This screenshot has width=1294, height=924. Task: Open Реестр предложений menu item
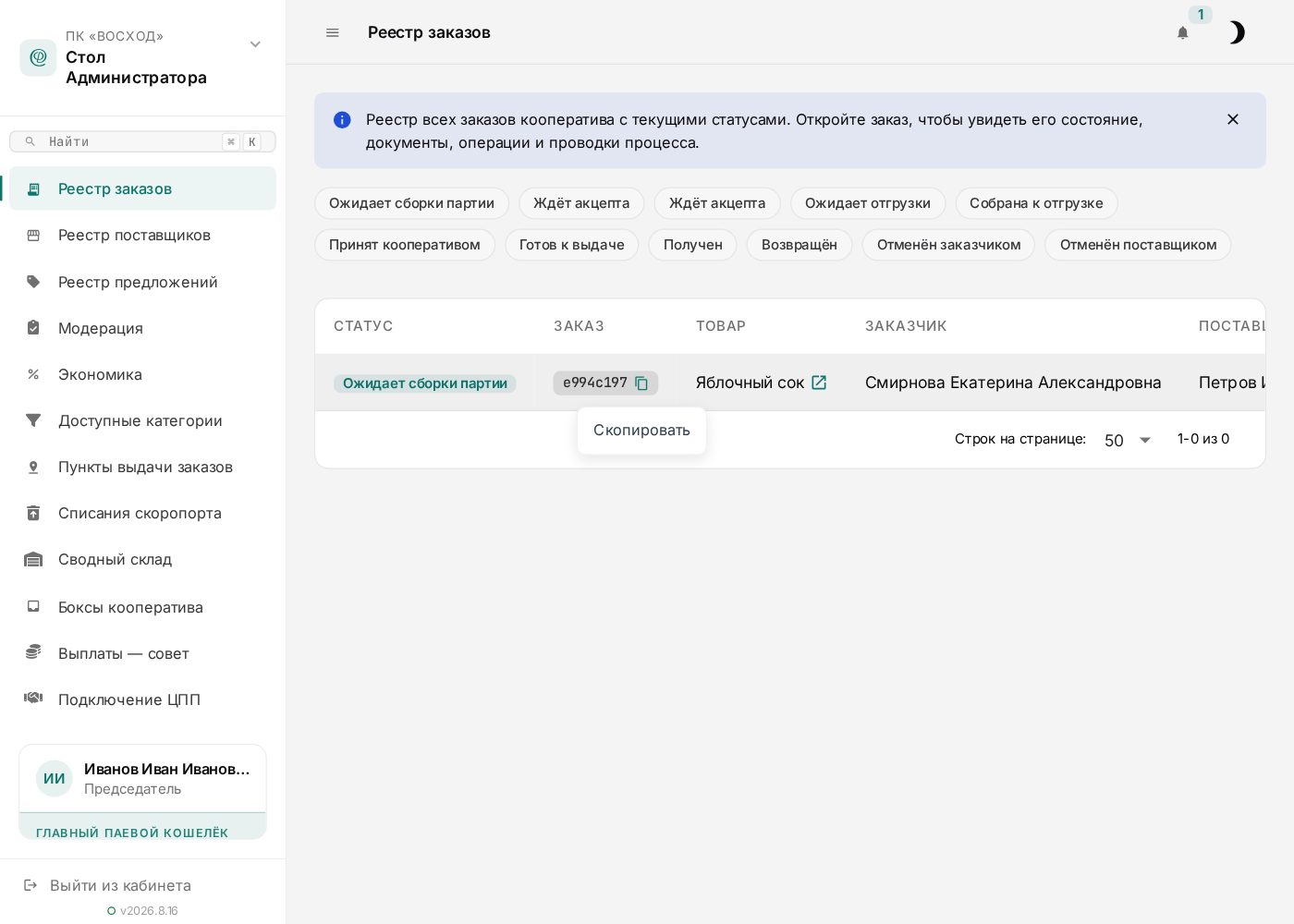142,282
